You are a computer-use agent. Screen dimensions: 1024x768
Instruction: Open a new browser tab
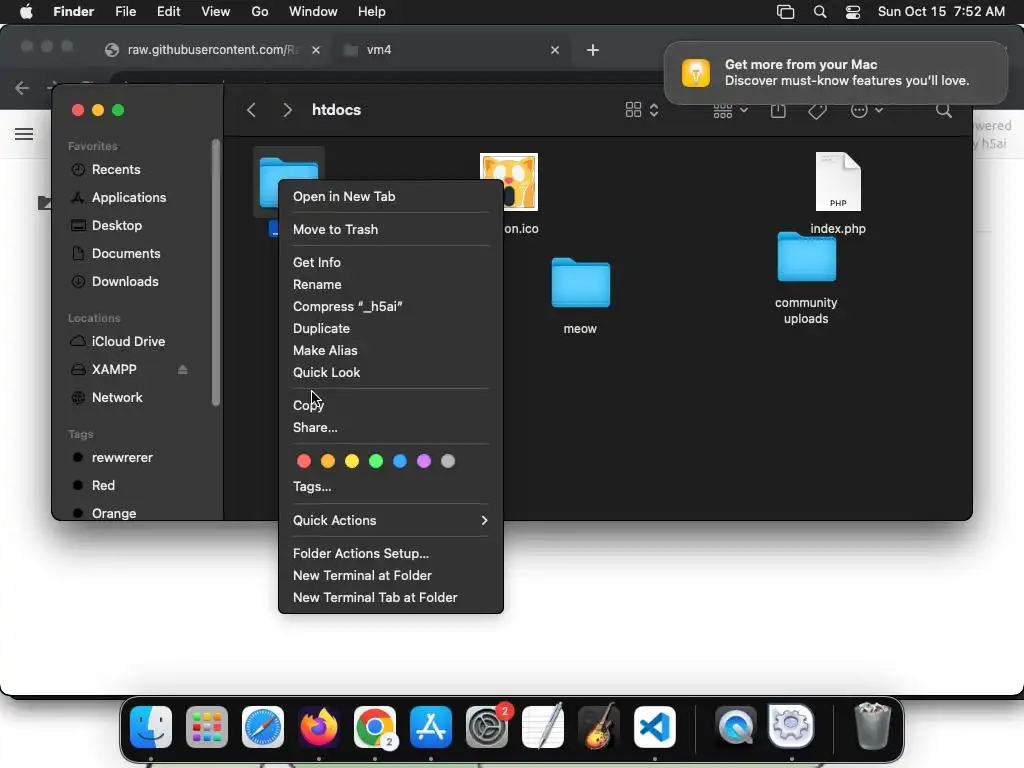(x=593, y=50)
